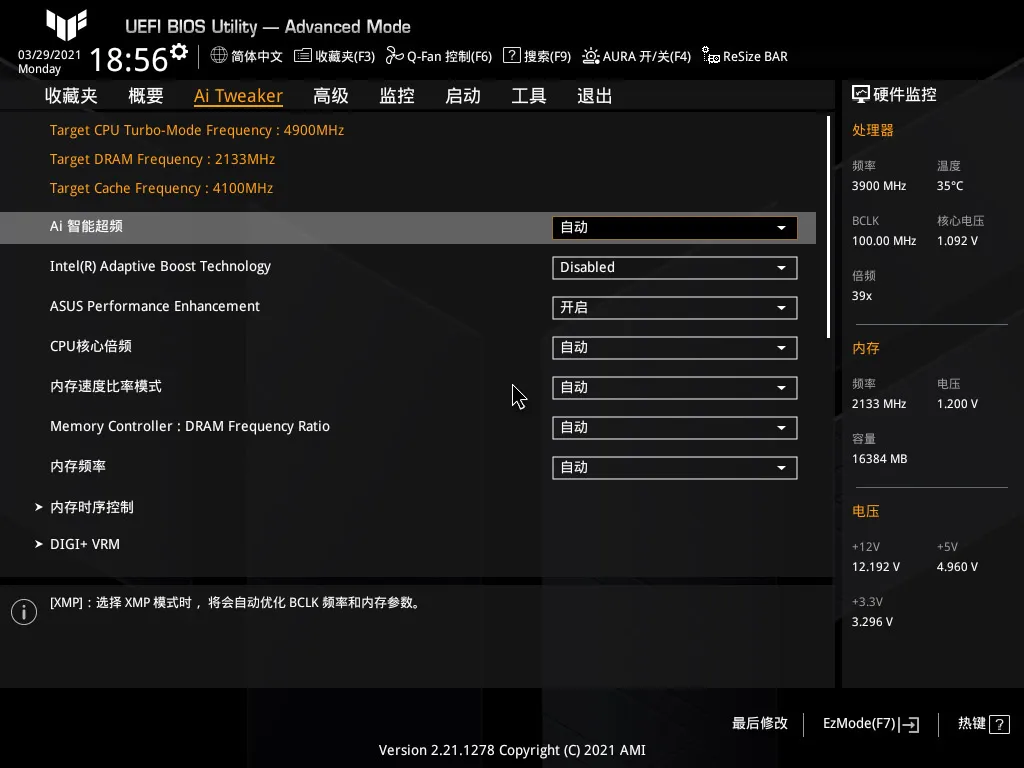Click the 最后修改 button
The height and width of the screenshot is (768, 1024).
coord(760,724)
